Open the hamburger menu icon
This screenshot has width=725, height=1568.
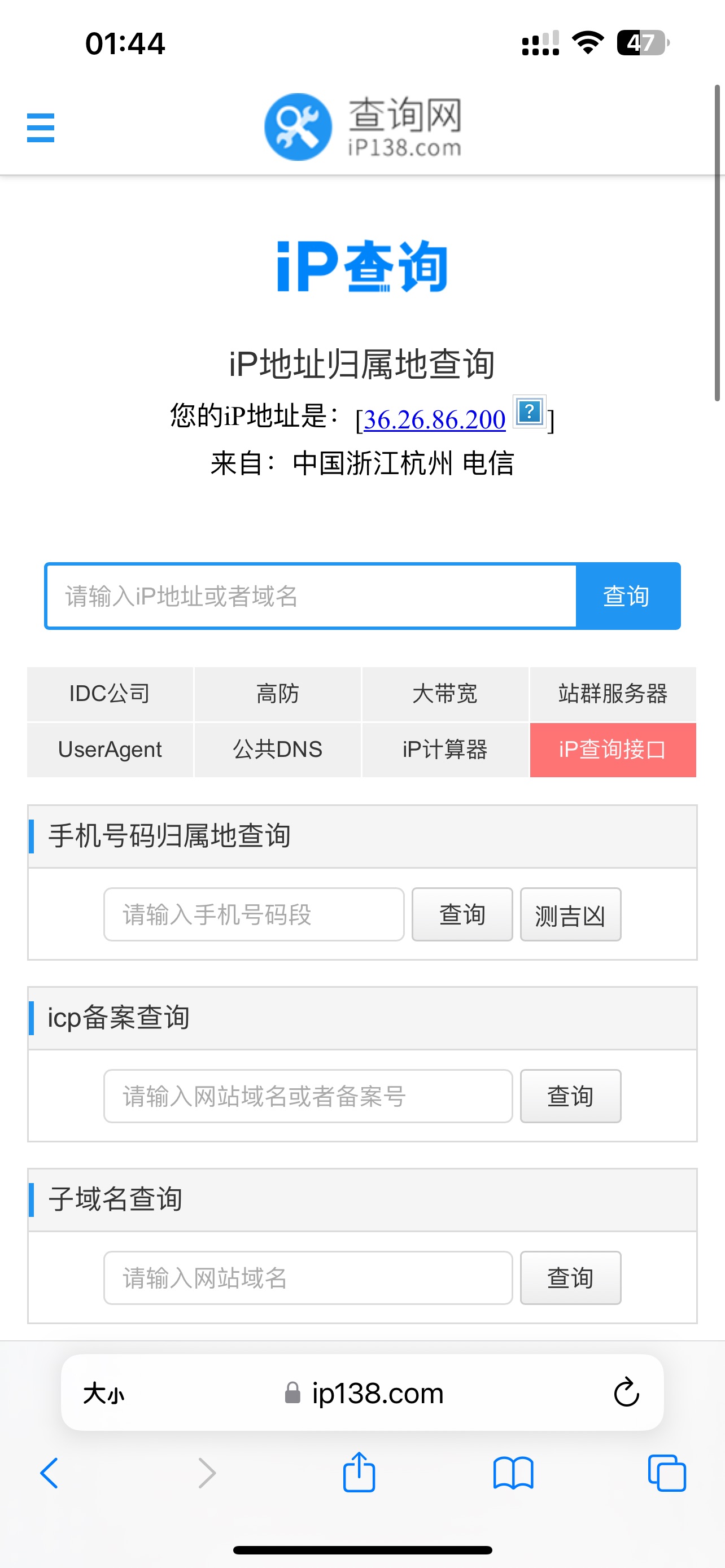coord(41,128)
